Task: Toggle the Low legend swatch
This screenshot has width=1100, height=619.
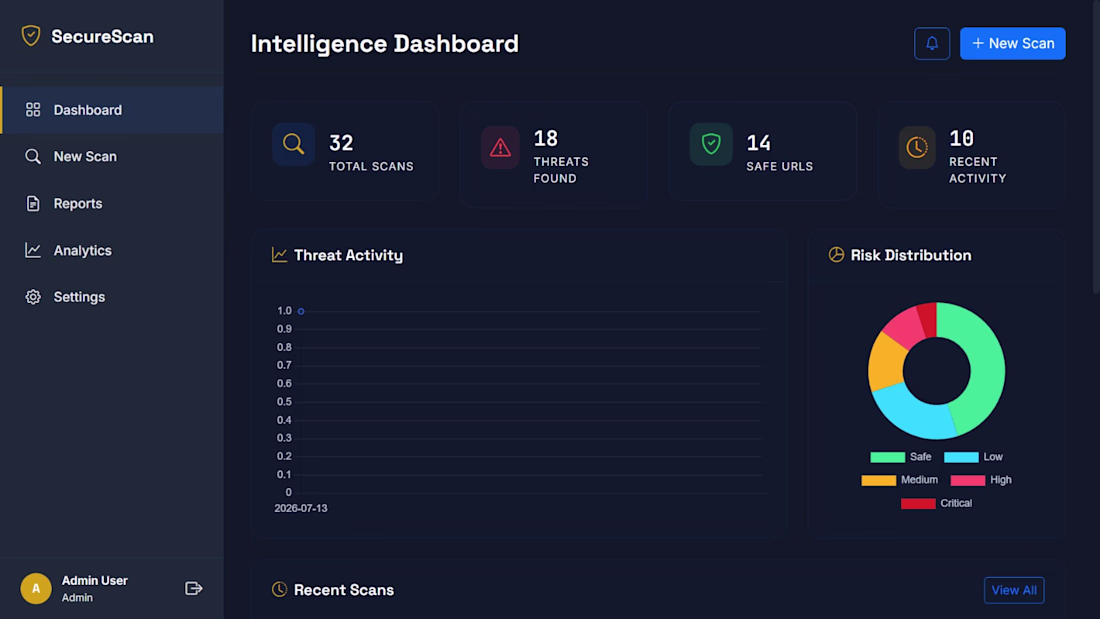Action: 961,457
